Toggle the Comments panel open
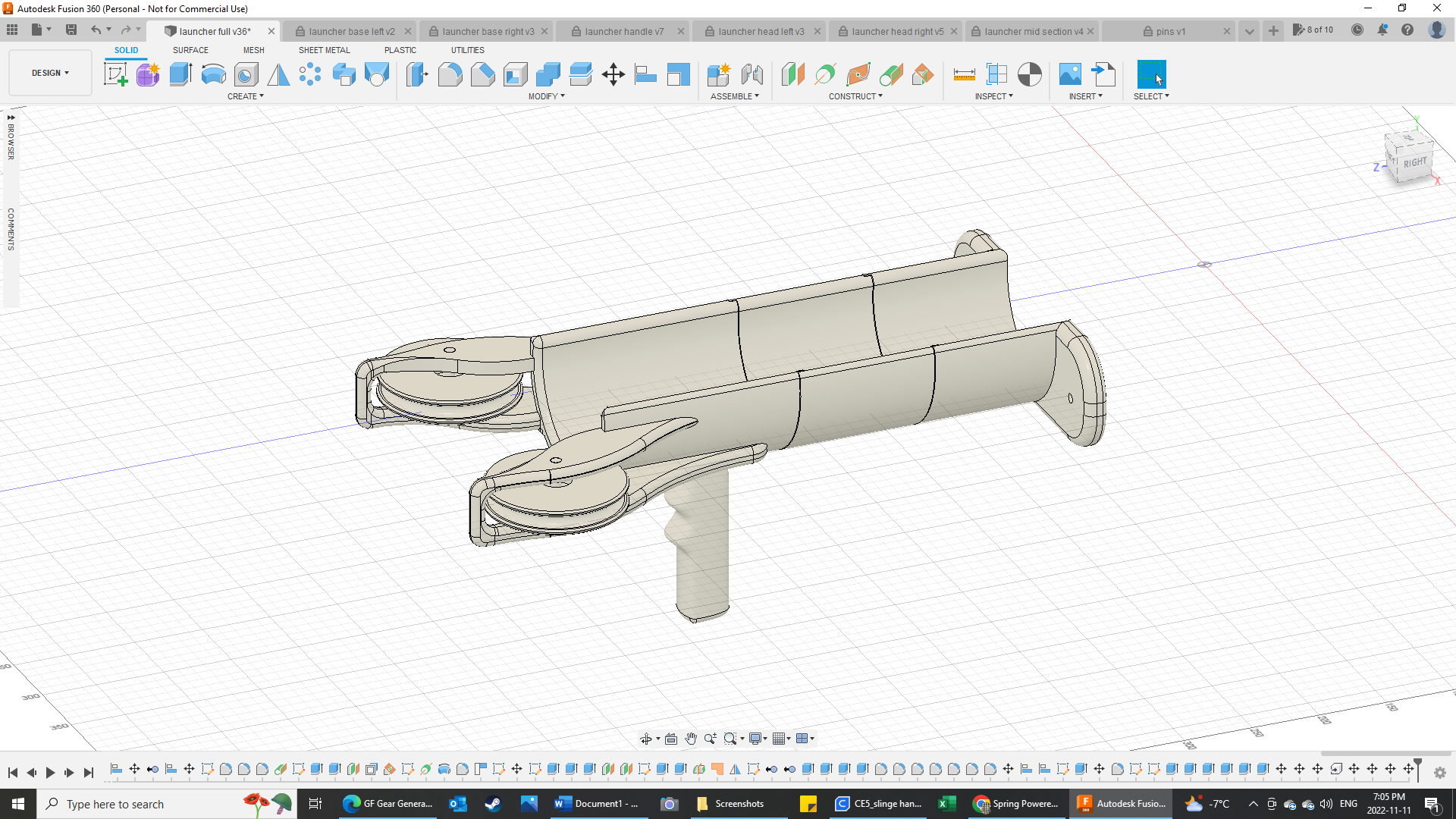The width and height of the screenshot is (1456, 819). coord(11,226)
